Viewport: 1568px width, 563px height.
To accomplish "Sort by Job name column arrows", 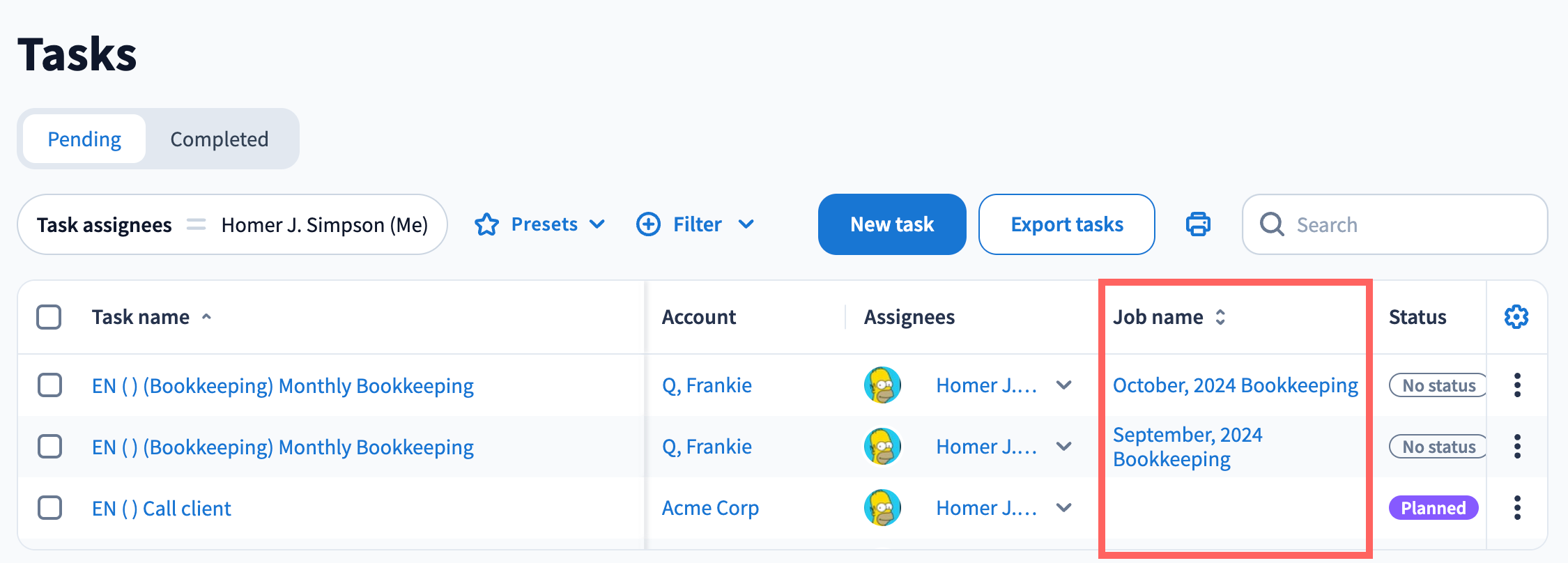I will [1220, 317].
